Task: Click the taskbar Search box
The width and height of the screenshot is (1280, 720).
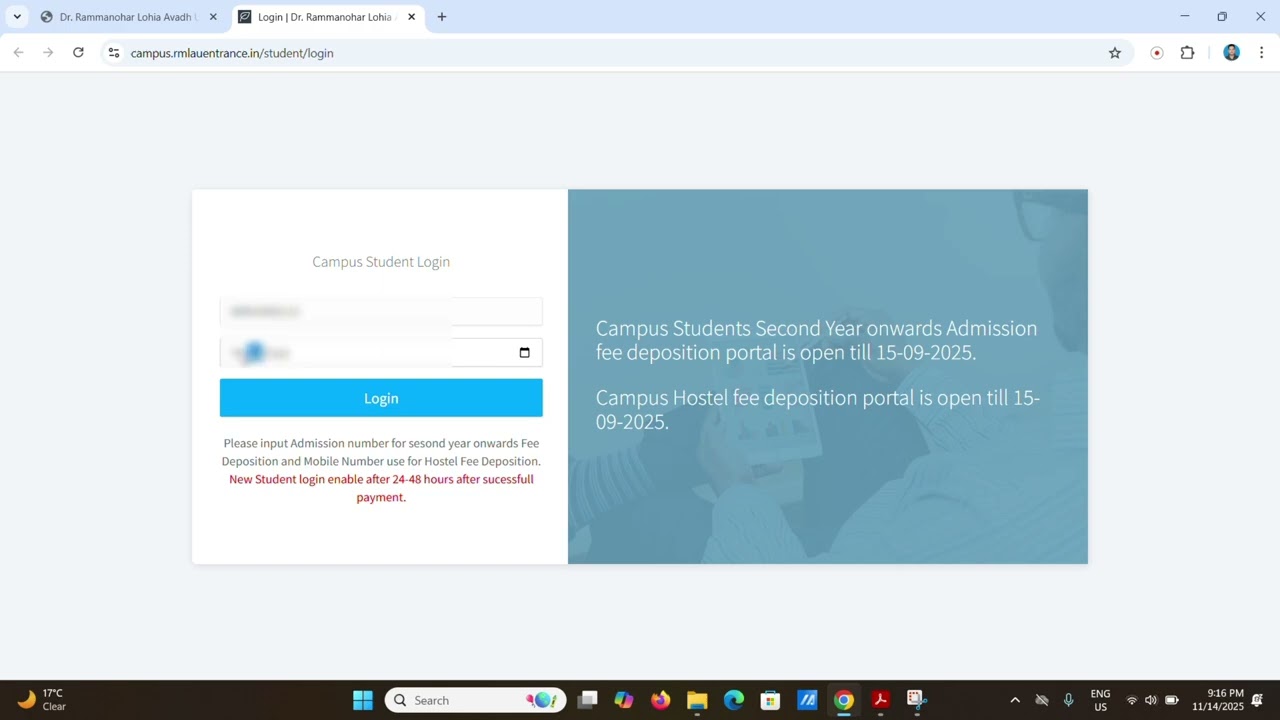Action: (x=475, y=700)
